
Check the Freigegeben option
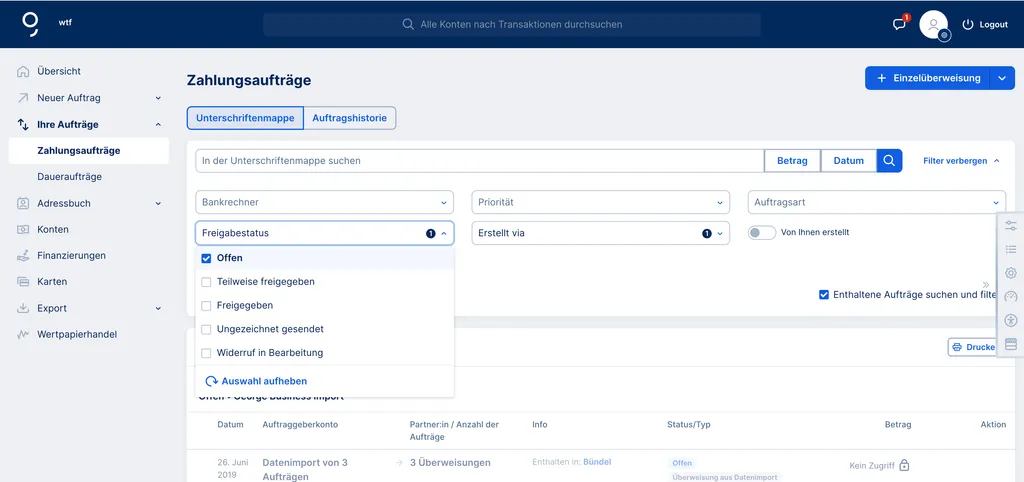[206, 305]
